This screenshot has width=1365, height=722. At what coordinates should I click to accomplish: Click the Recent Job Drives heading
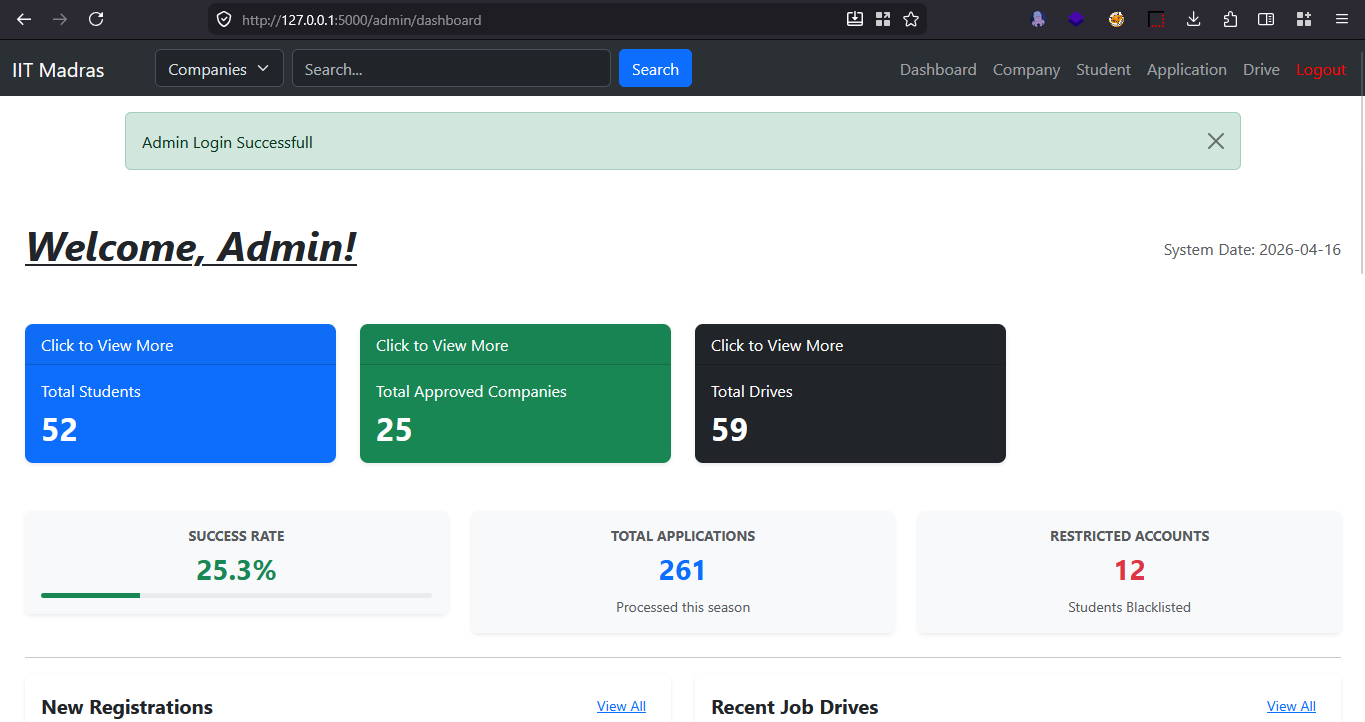[794, 707]
